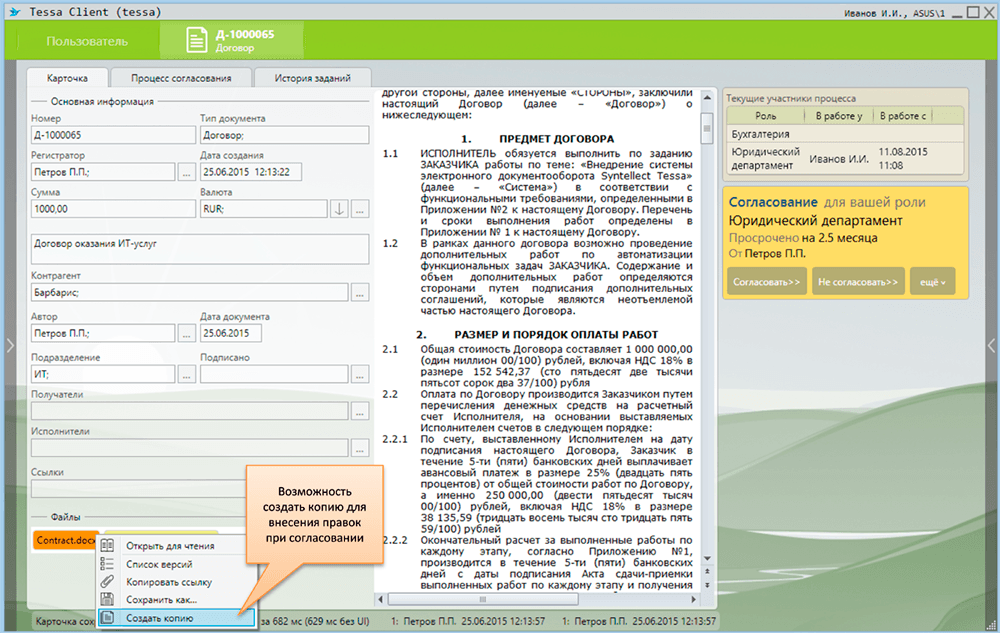Switch to История заданий tab
The image size is (1000, 633).
pos(312,78)
